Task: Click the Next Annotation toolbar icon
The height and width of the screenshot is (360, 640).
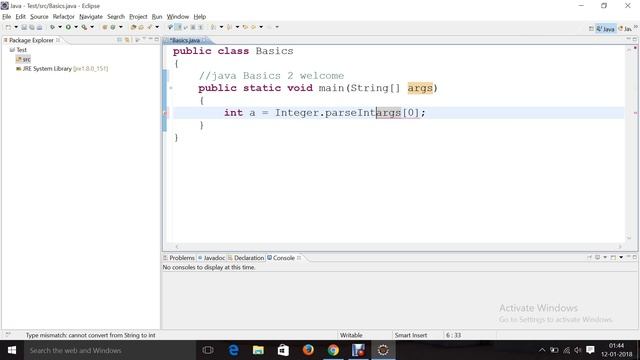Action: [213, 27]
